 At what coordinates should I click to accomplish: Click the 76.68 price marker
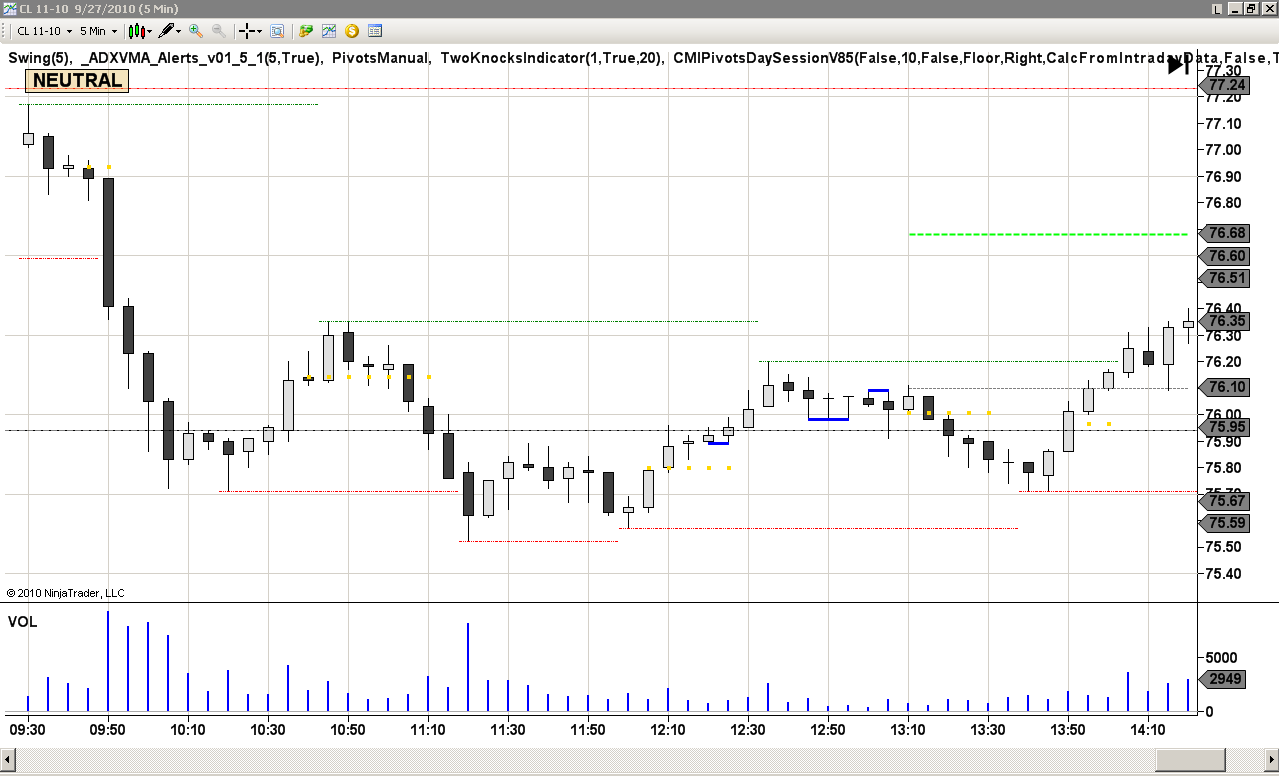[1226, 233]
